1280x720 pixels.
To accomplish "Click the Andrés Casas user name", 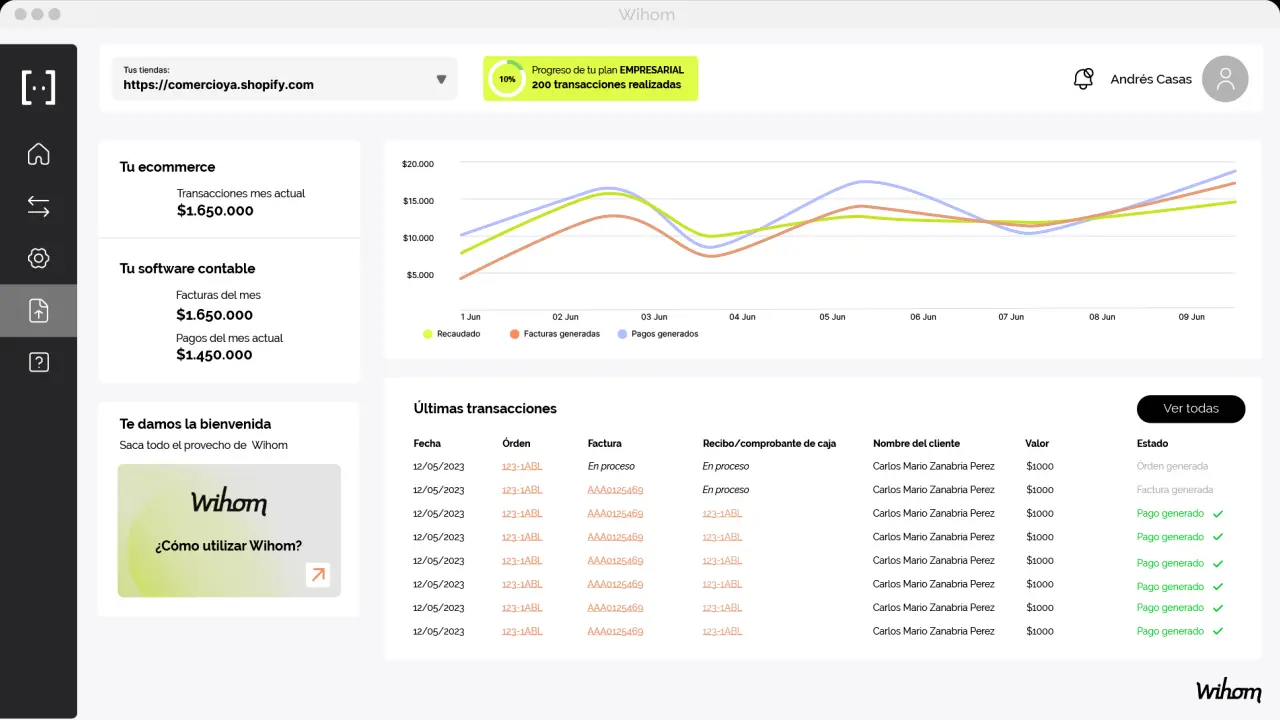I will [x=1150, y=79].
